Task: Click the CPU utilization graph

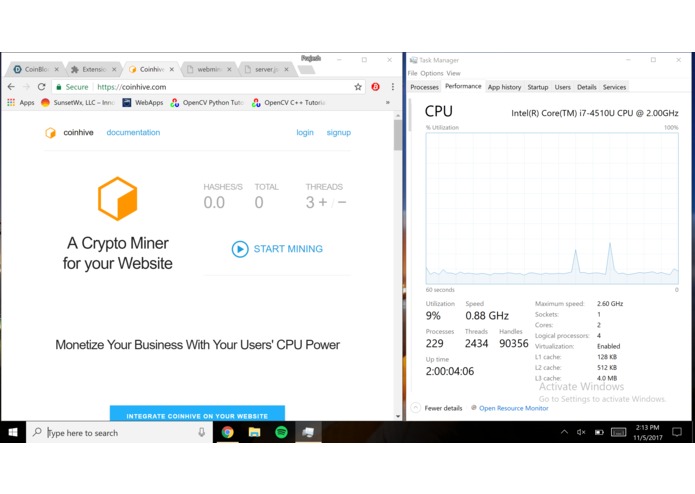Action: 552,208
